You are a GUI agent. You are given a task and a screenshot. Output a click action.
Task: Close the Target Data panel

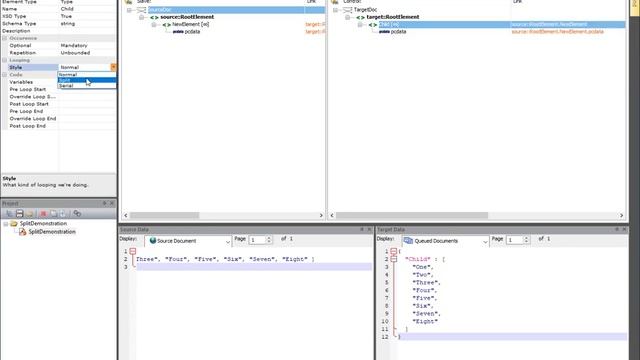tap(624, 229)
